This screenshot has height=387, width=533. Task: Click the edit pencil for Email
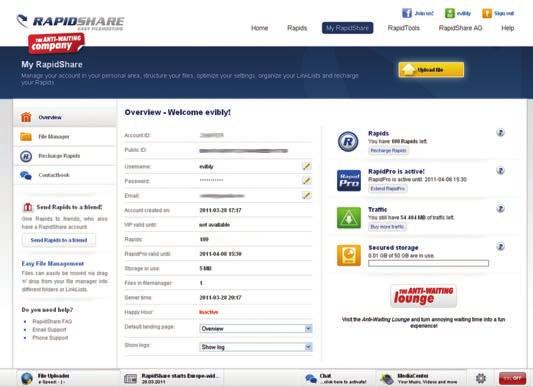pyautogui.click(x=307, y=195)
